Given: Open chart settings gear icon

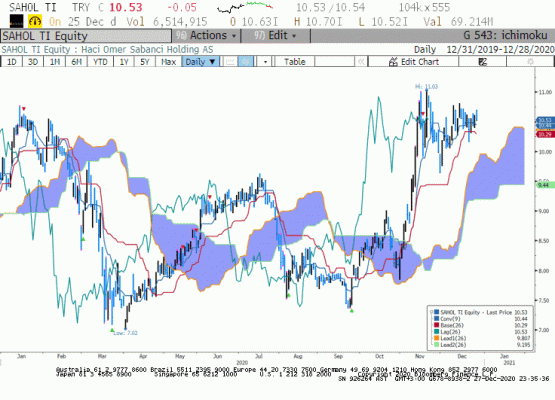Looking at the screenshot, I should pyautogui.click(x=530, y=62).
